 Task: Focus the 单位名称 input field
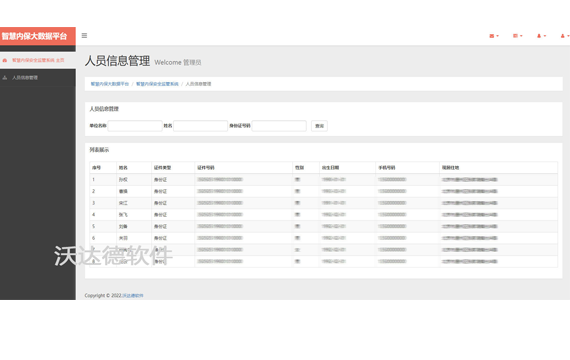pos(135,126)
